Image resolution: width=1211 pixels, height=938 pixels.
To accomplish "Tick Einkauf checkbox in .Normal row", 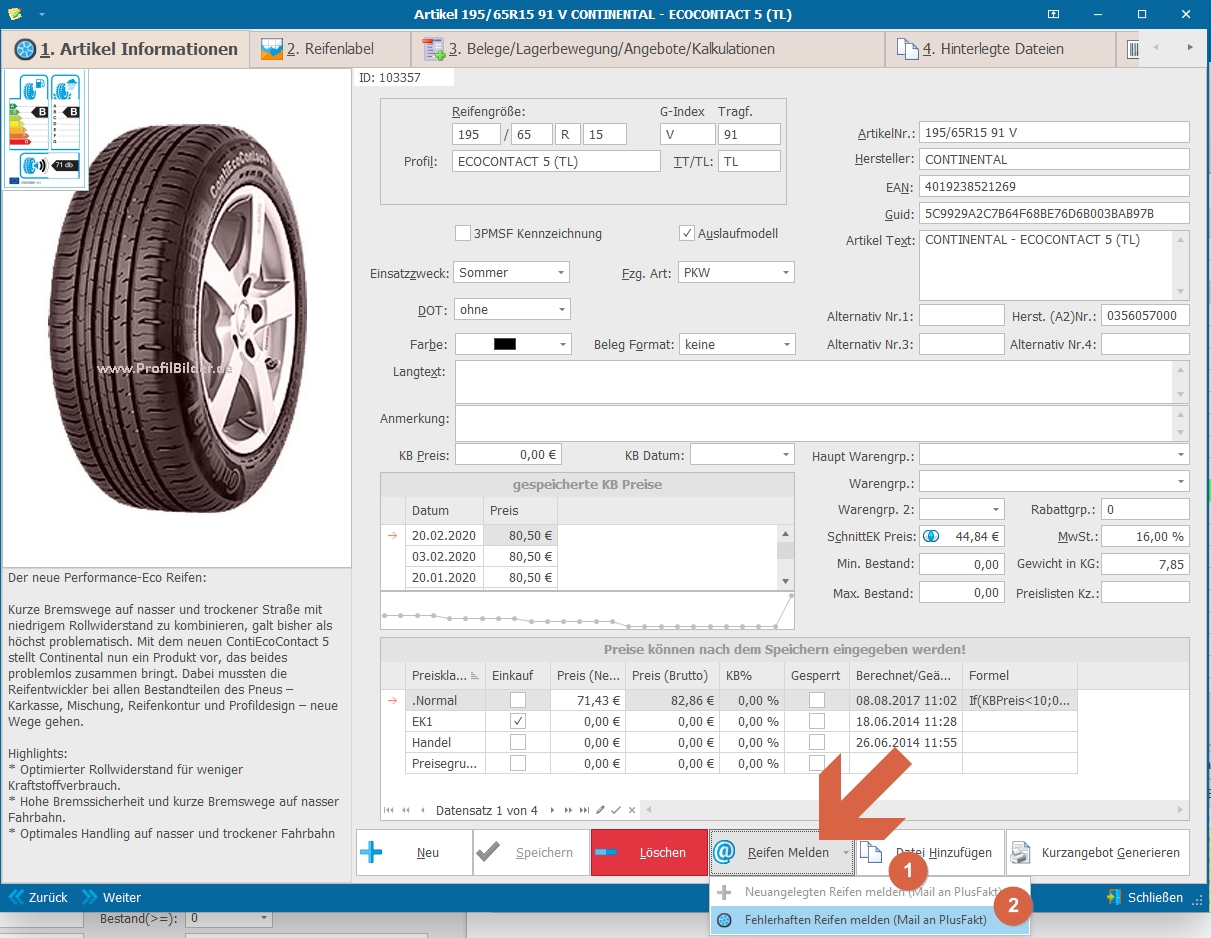I will click(518, 700).
